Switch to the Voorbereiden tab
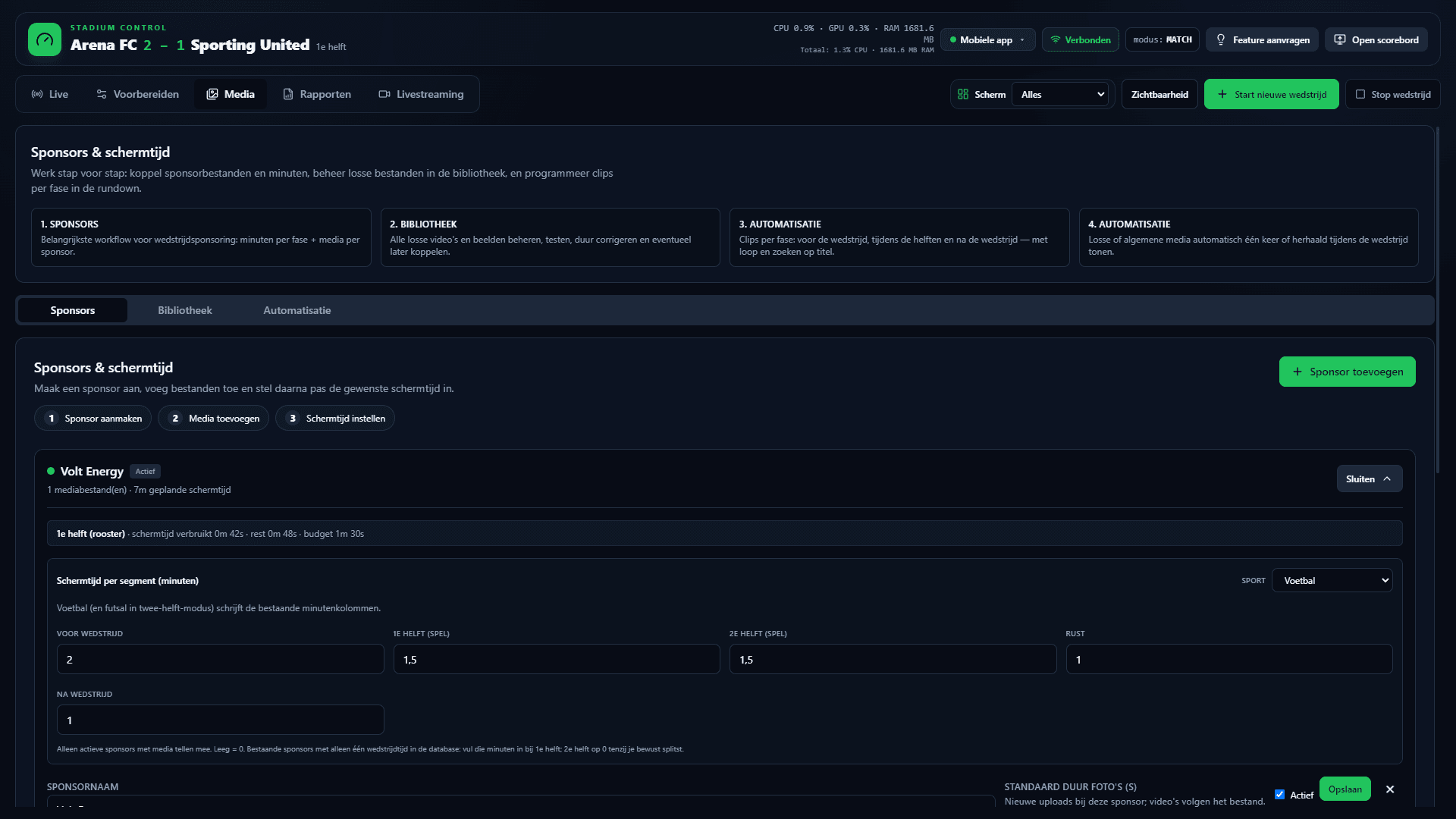 [x=138, y=94]
